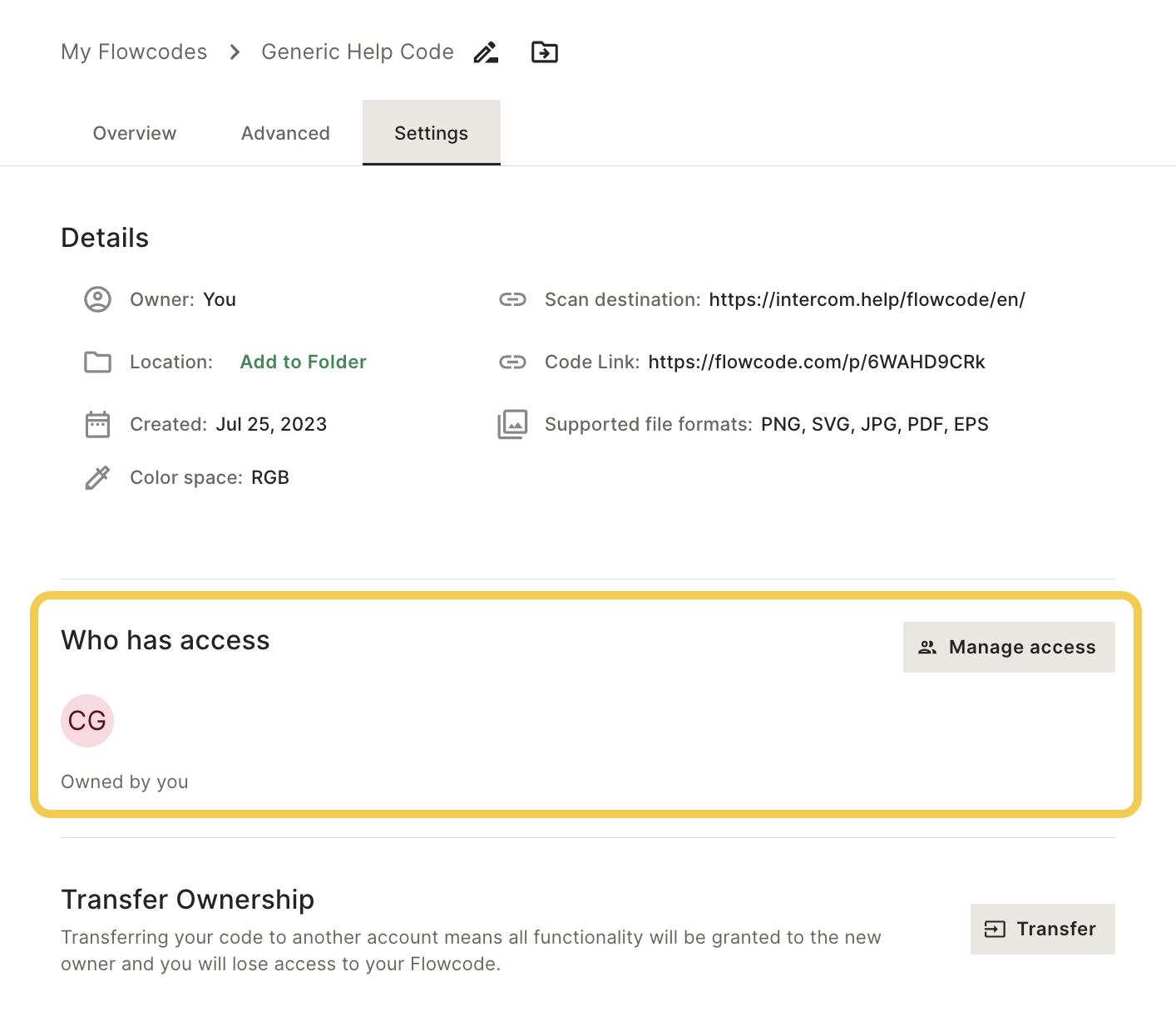Click the Color space eyedropper icon

point(97,477)
